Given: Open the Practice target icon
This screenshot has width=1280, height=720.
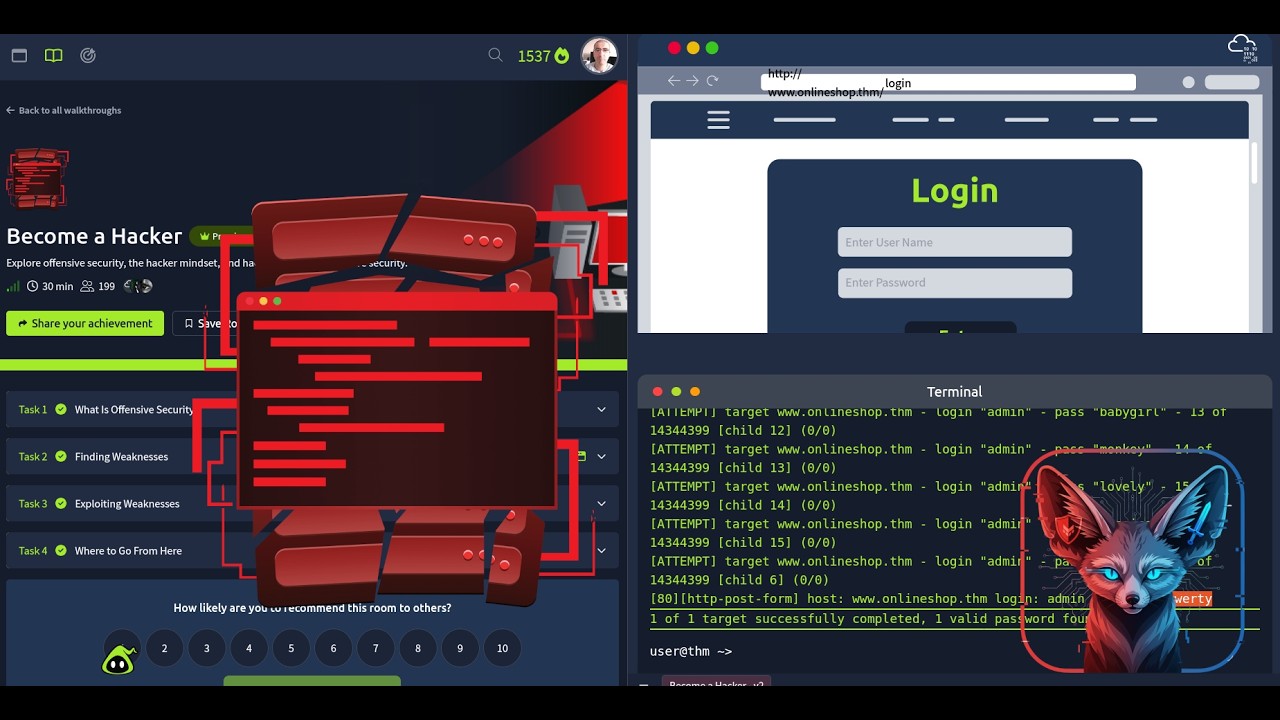Looking at the screenshot, I should click(x=88, y=56).
